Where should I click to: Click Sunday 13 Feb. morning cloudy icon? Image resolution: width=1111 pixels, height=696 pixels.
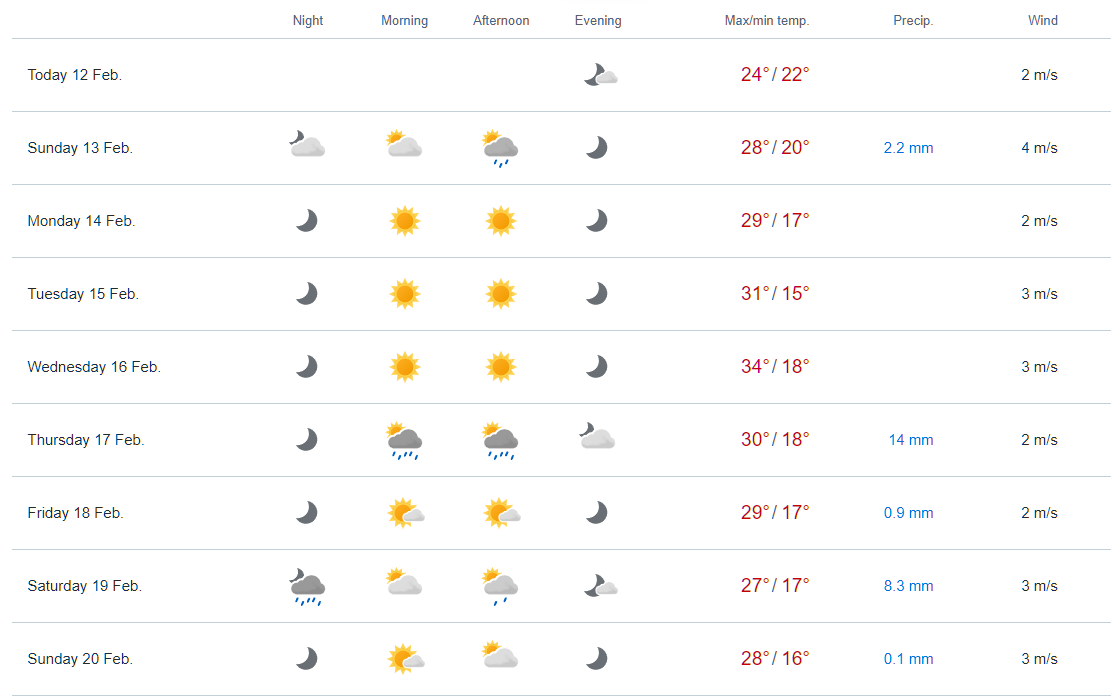(404, 146)
